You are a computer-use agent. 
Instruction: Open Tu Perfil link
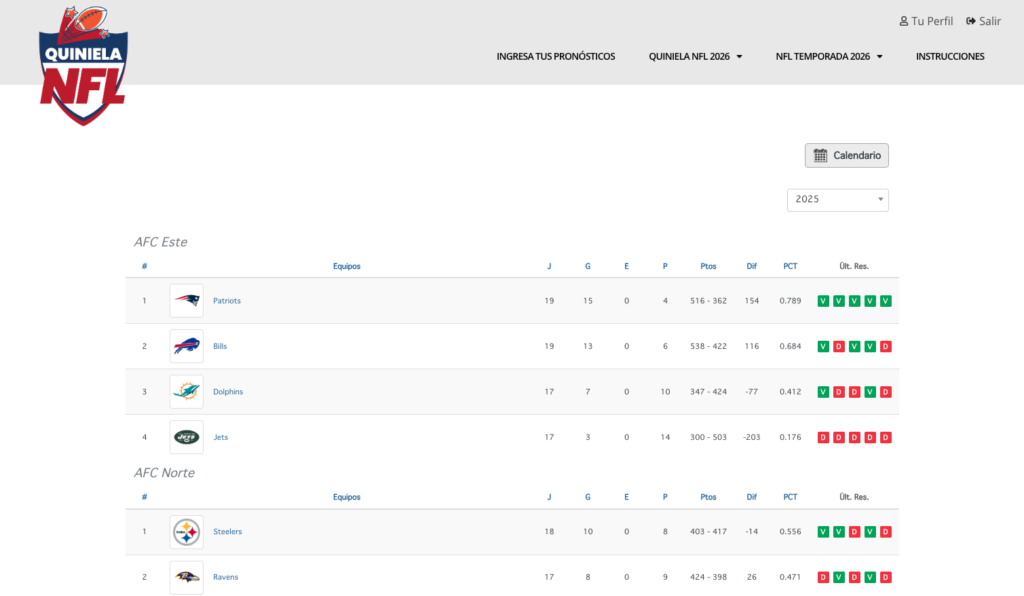[926, 21]
